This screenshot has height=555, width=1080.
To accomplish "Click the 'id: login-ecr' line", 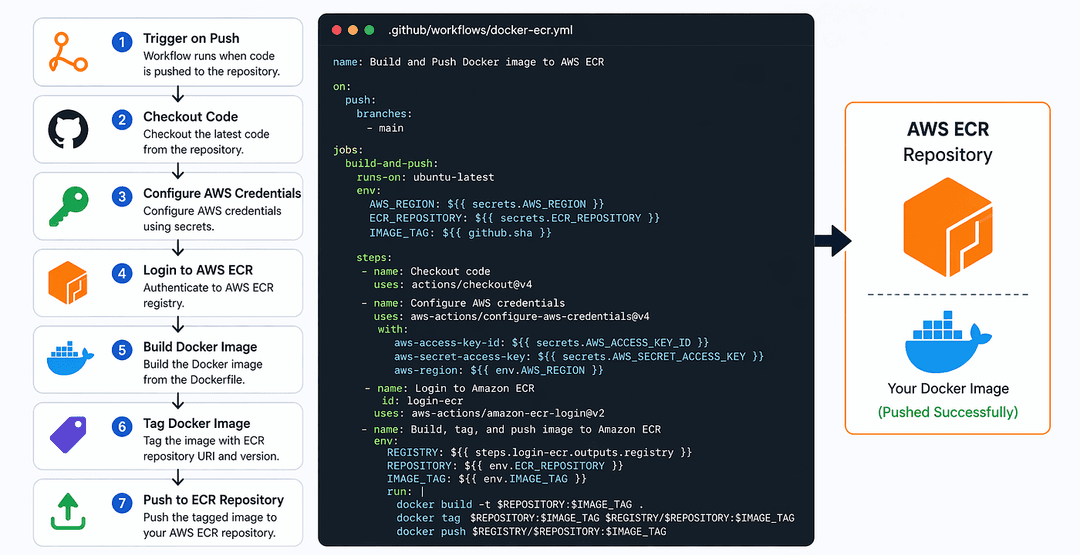I will click(423, 401).
